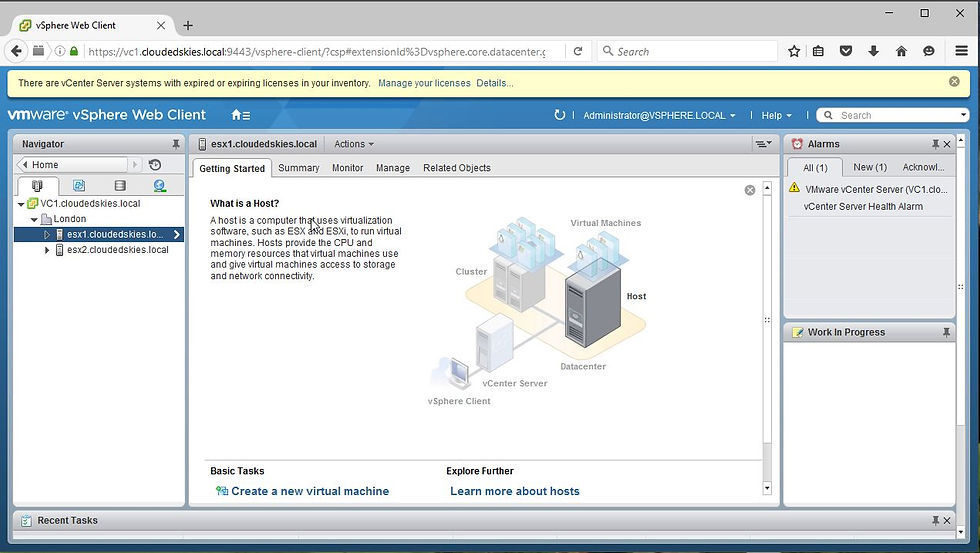
Task: Open the browser hamburger menu
Action: [x=962, y=51]
